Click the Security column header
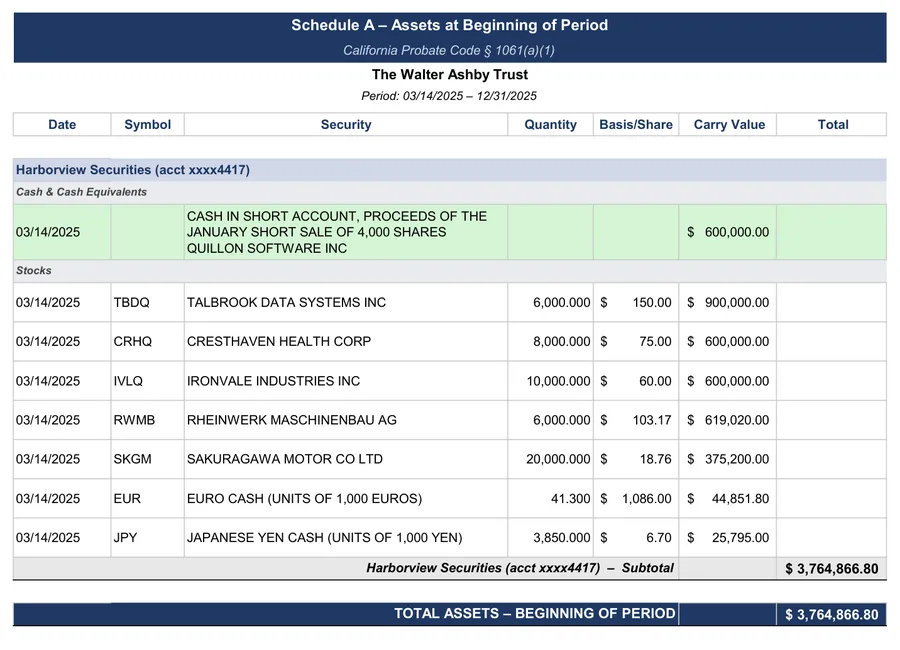 [346, 125]
